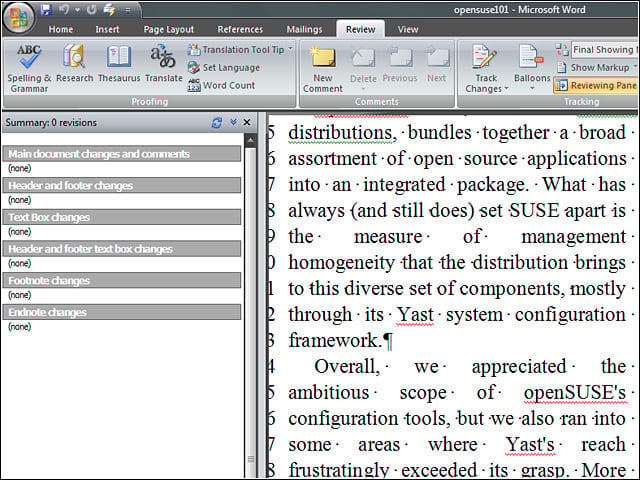The image size is (640, 480).
Task: Click '(none)' under Endnote changes
Action: [20, 327]
